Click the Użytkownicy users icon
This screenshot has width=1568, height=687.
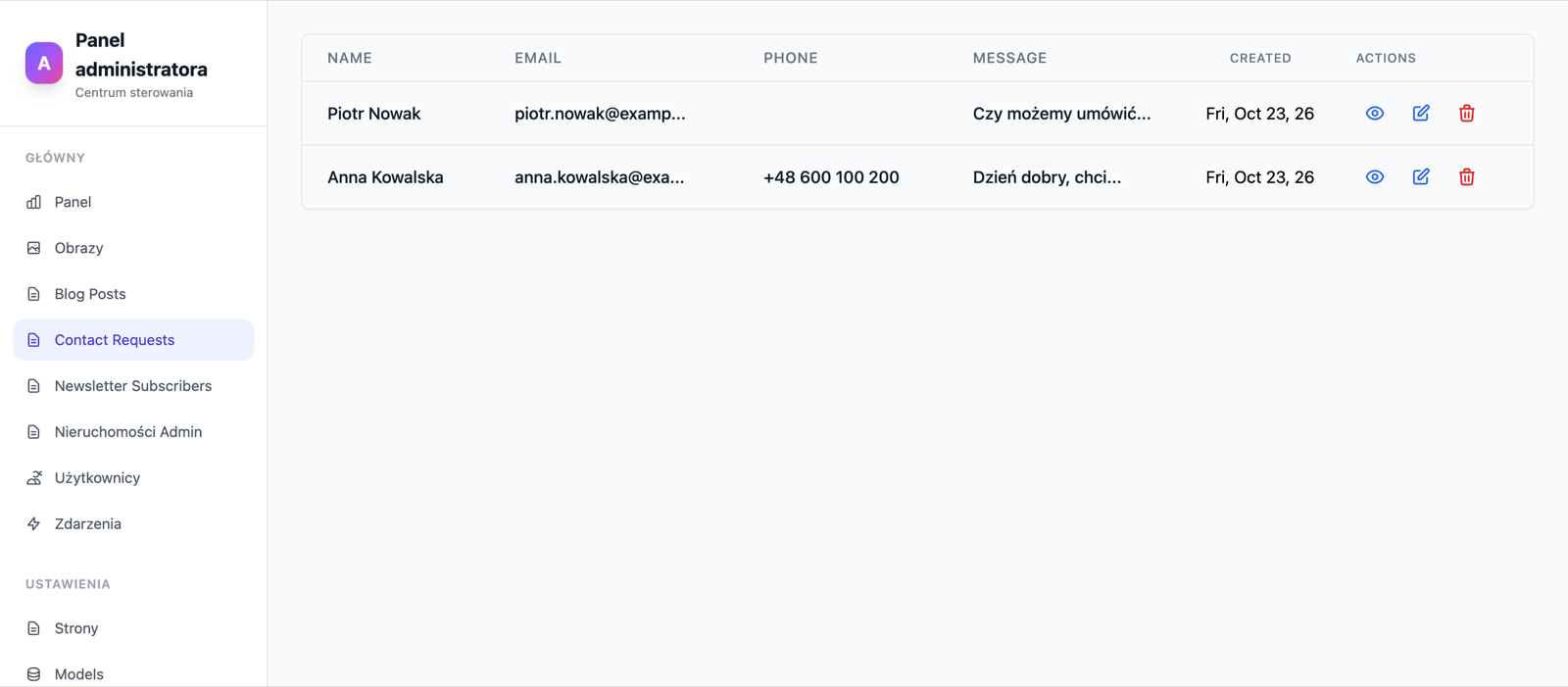[34, 478]
